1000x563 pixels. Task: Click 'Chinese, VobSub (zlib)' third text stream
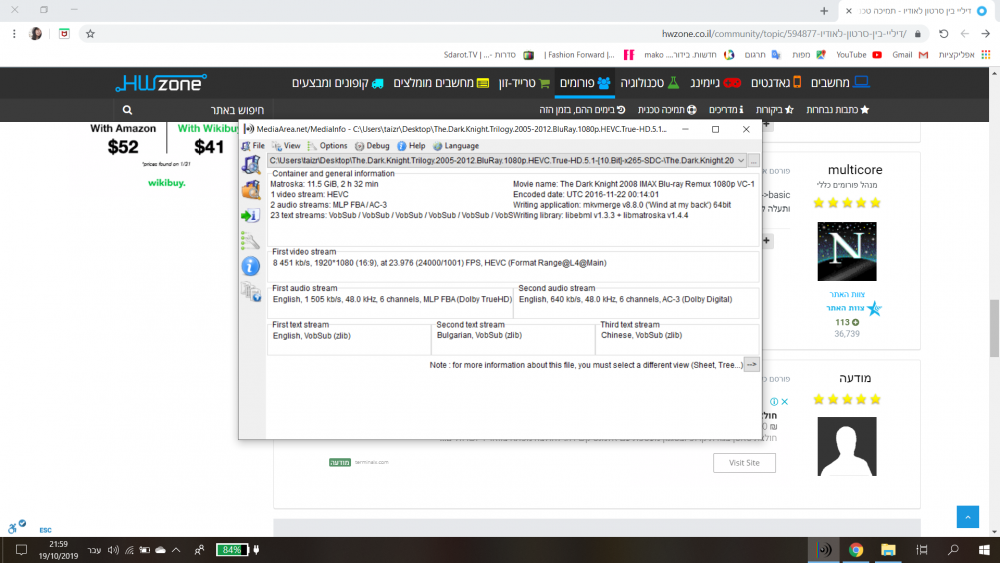[642, 335]
